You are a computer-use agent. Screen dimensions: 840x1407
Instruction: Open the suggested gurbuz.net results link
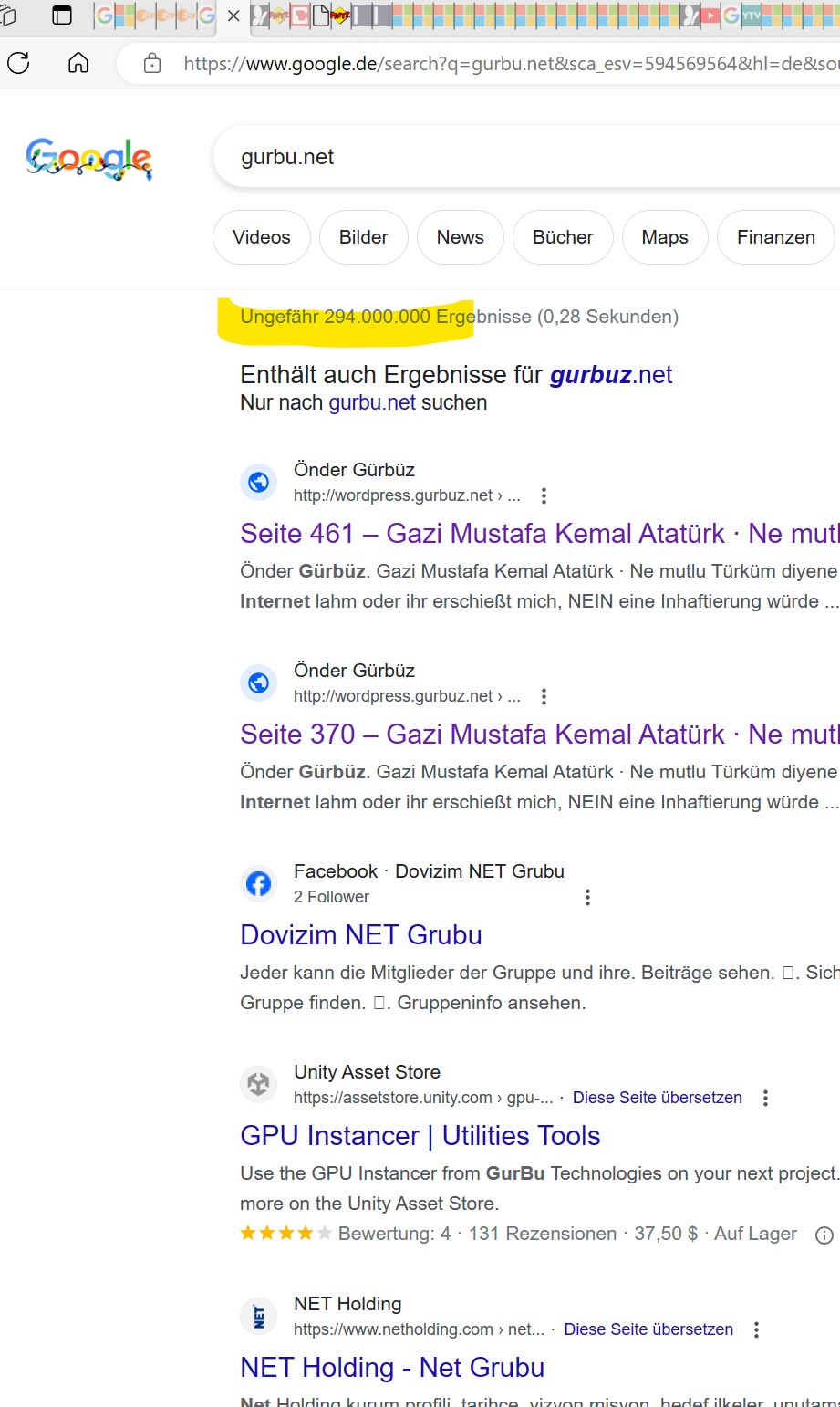pos(611,375)
